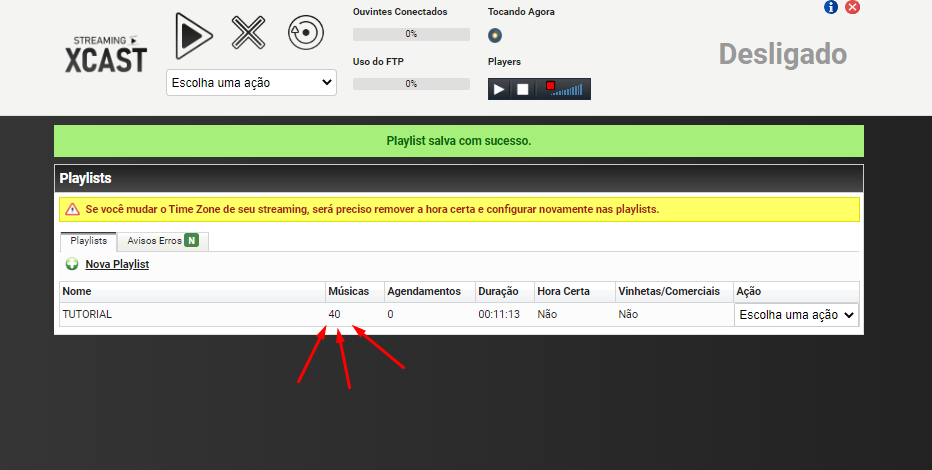Click the large play icon to start streaming
The height and width of the screenshot is (470, 932).
(194, 34)
